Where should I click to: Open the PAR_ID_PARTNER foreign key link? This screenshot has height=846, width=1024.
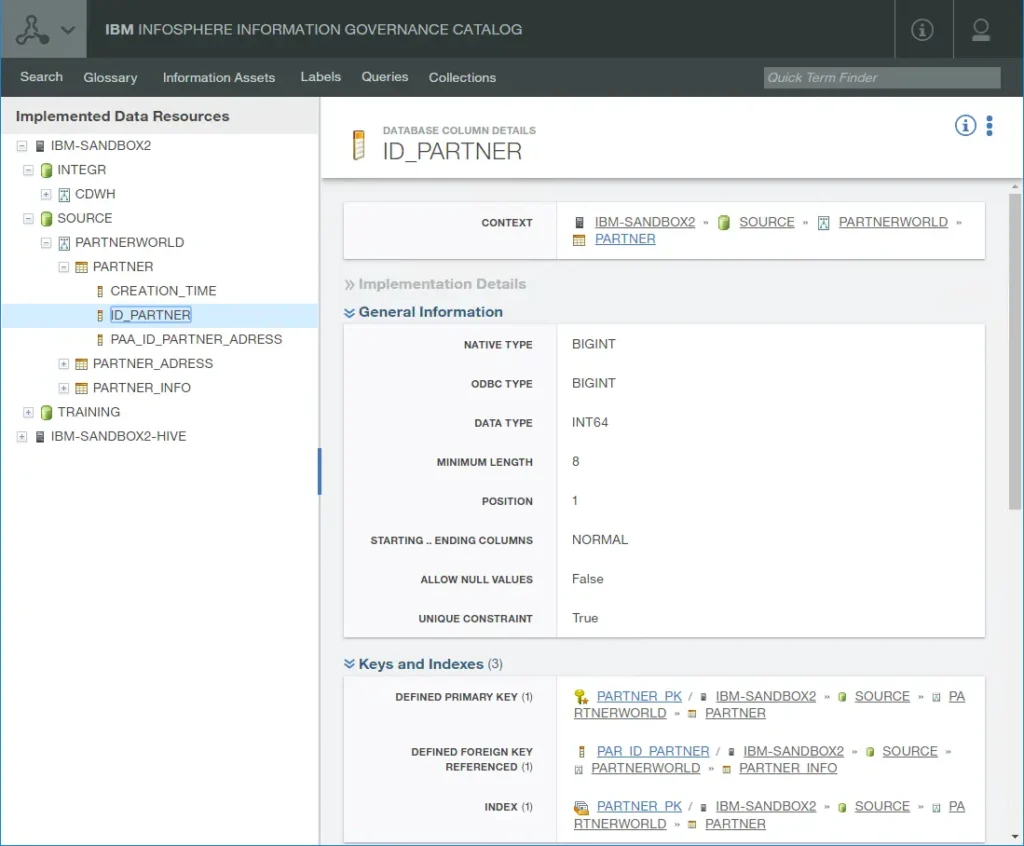tap(653, 751)
